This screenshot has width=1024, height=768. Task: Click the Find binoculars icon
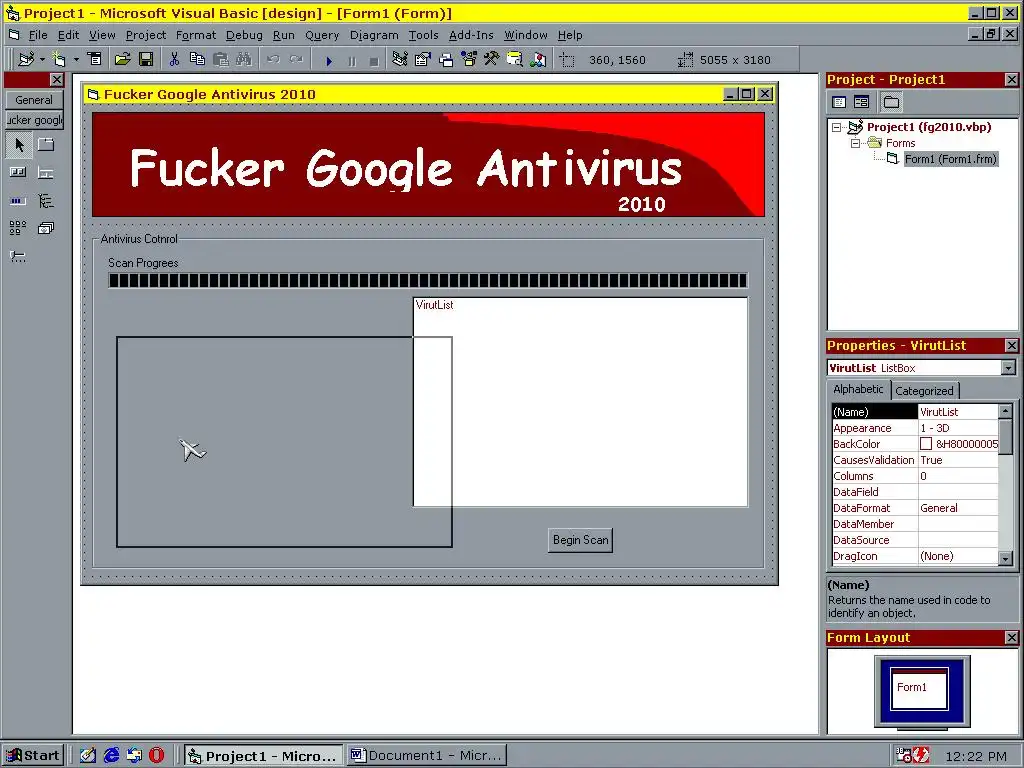[x=244, y=59]
